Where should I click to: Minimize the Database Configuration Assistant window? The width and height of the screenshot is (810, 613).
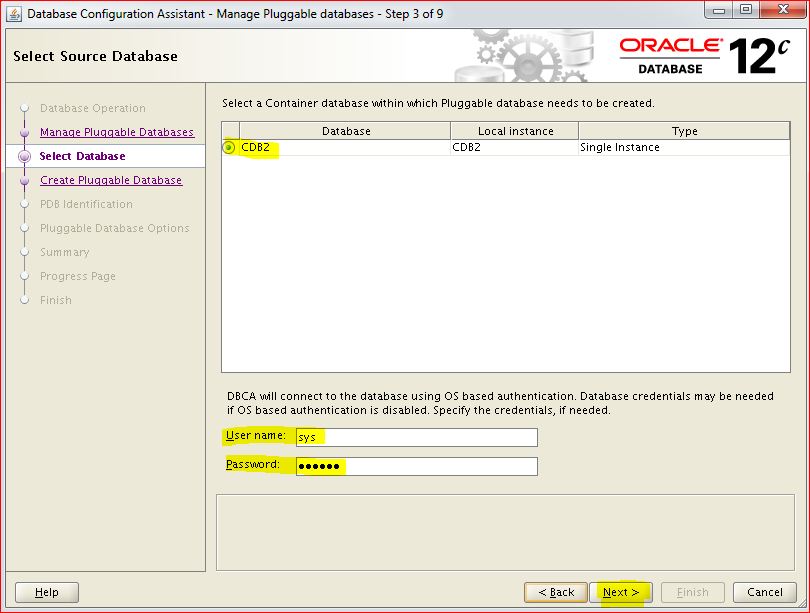pyautogui.click(x=719, y=11)
